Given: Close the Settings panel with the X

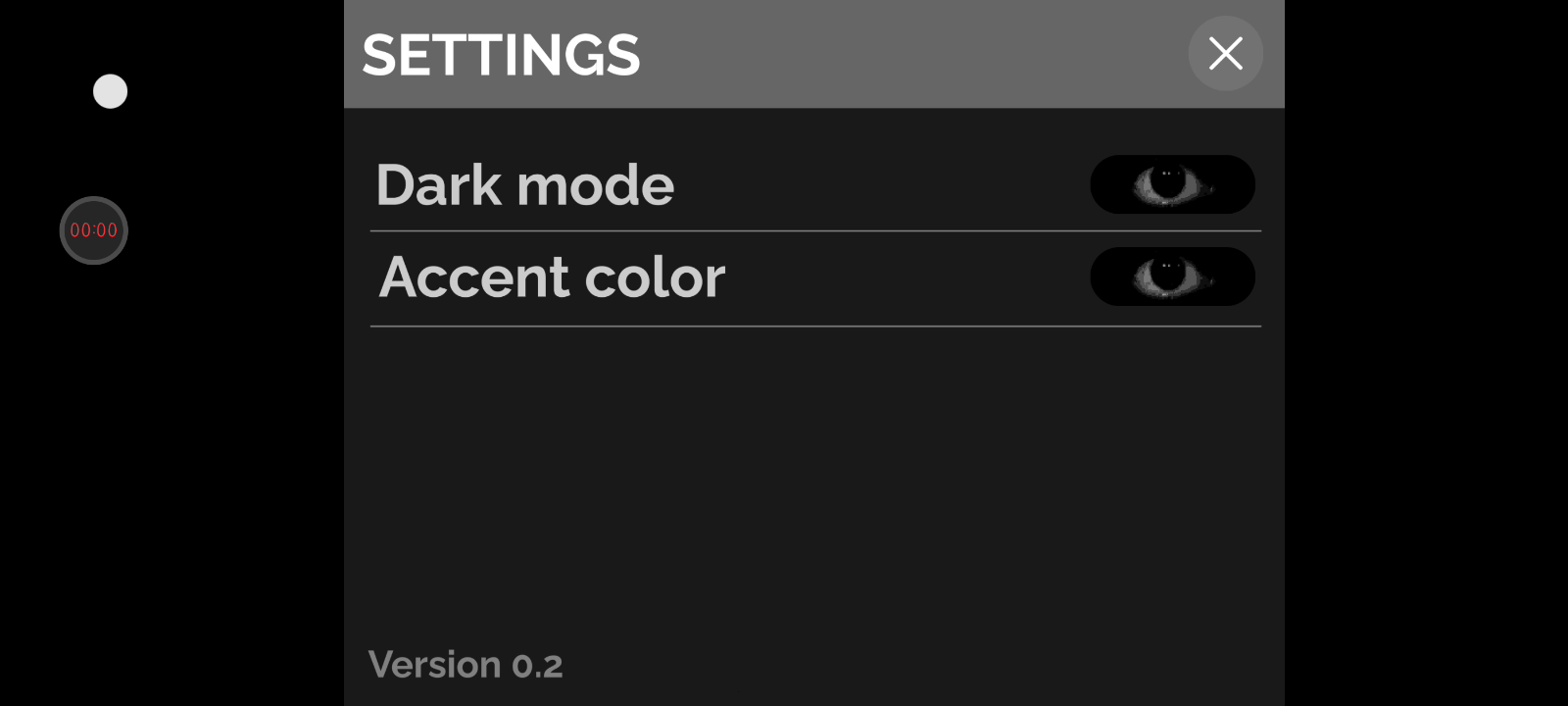Looking at the screenshot, I should point(1225,54).
